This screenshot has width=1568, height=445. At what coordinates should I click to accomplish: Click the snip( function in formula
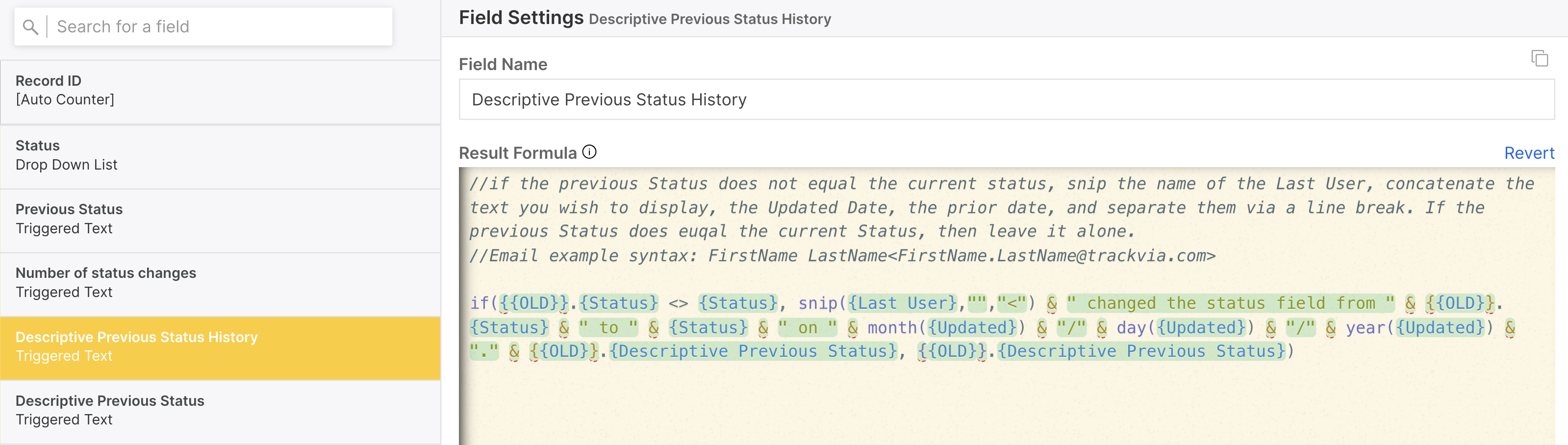click(822, 303)
